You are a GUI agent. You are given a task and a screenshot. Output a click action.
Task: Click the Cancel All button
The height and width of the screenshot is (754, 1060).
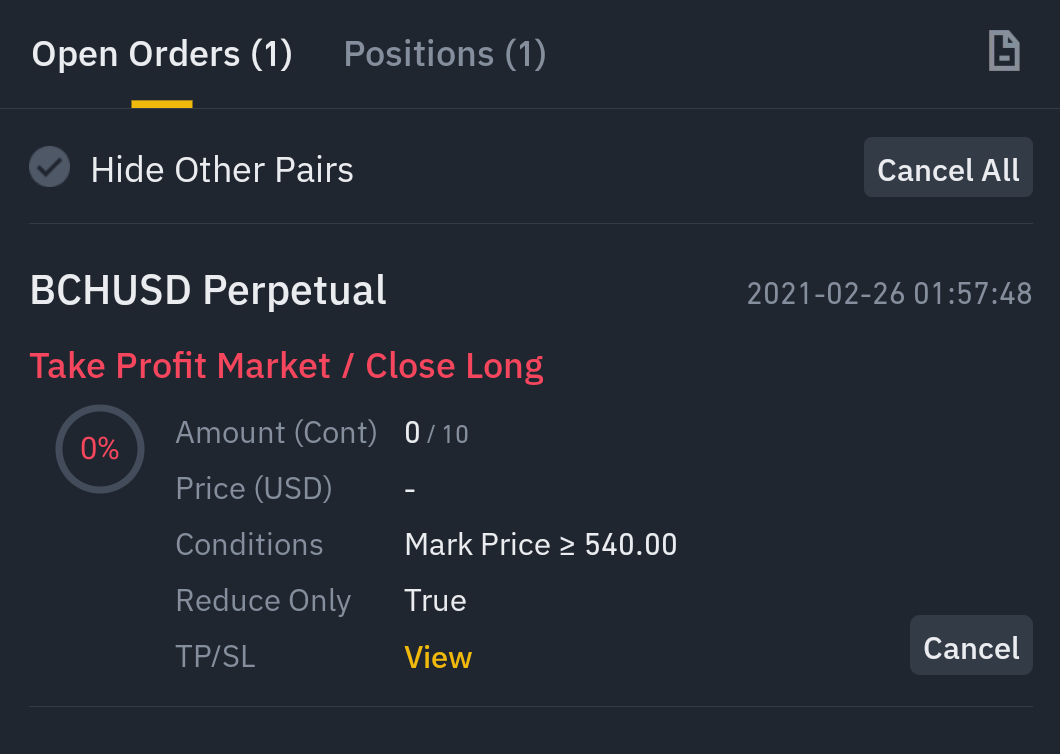[x=948, y=168]
